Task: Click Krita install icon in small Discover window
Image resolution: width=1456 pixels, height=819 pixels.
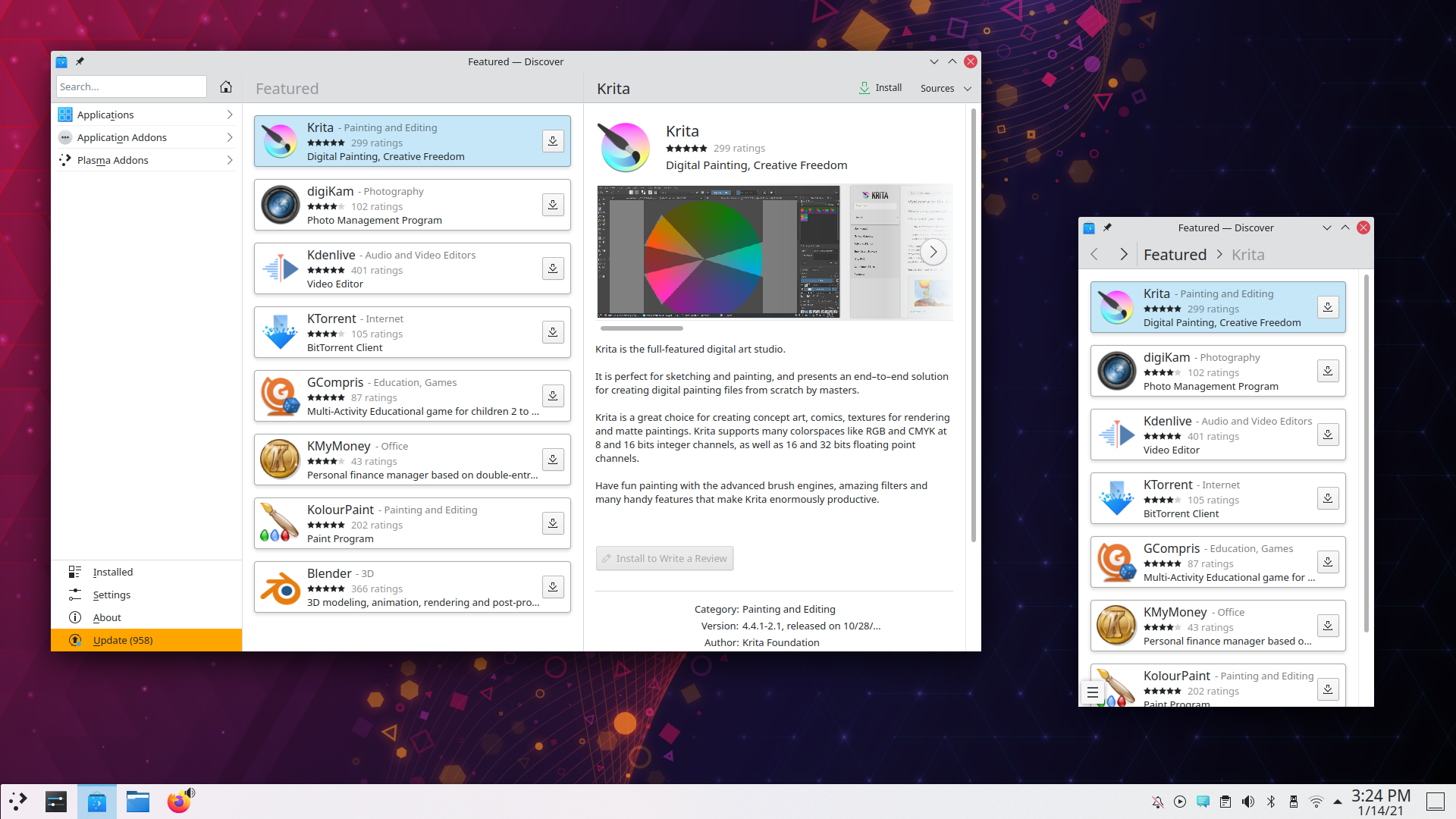Action: 1328,307
